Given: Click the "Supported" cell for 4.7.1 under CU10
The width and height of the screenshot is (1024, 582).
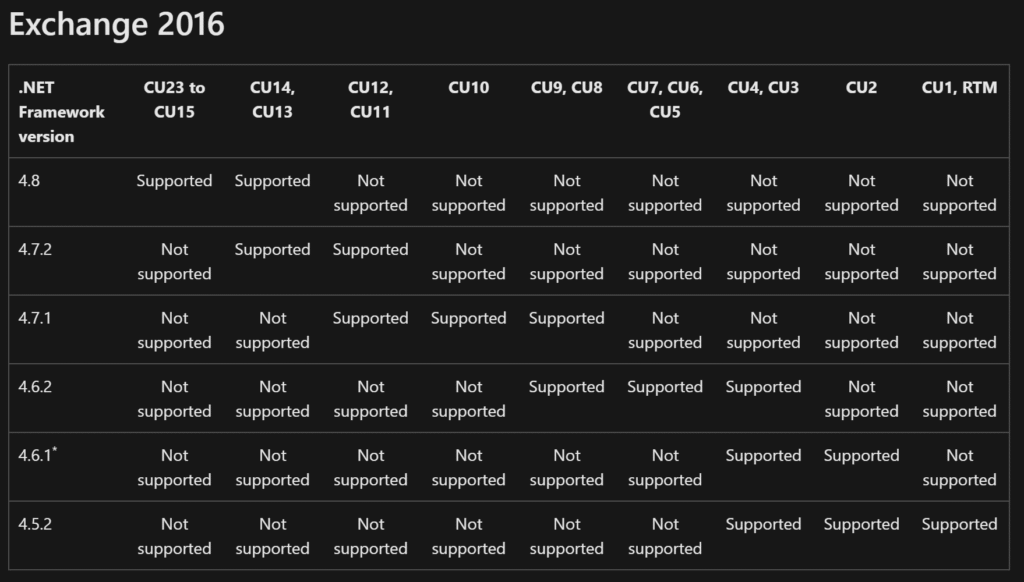Looking at the screenshot, I should (x=469, y=318).
